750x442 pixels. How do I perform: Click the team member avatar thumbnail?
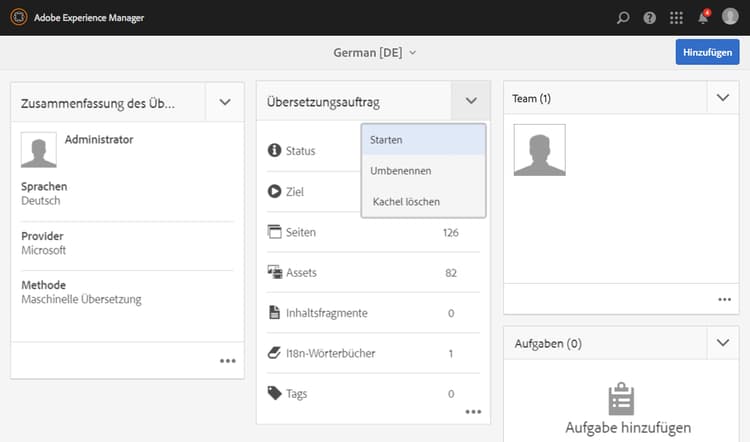[540, 150]
